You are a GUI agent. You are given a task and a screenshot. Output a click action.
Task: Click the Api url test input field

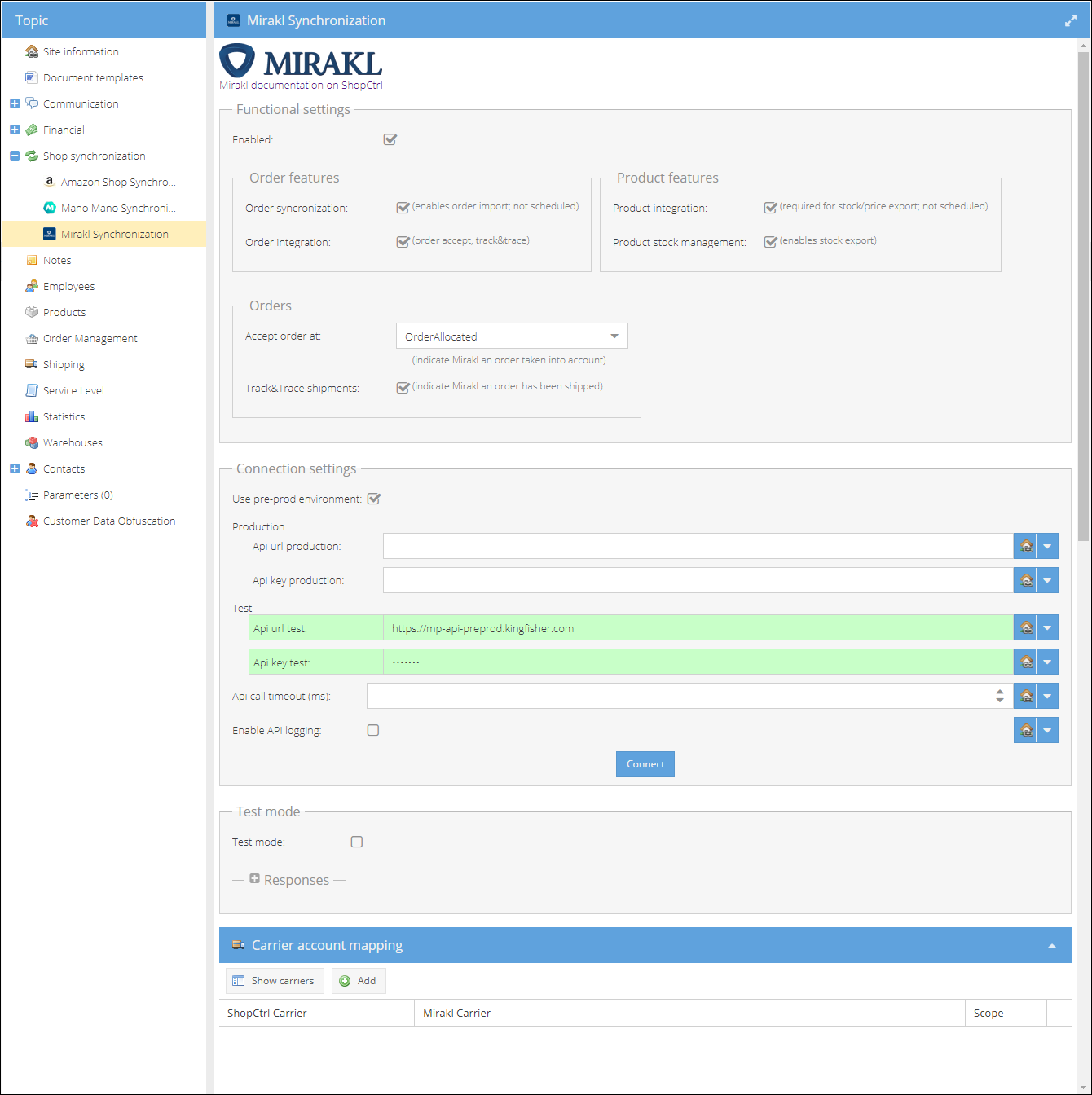[x=698, y=628]
